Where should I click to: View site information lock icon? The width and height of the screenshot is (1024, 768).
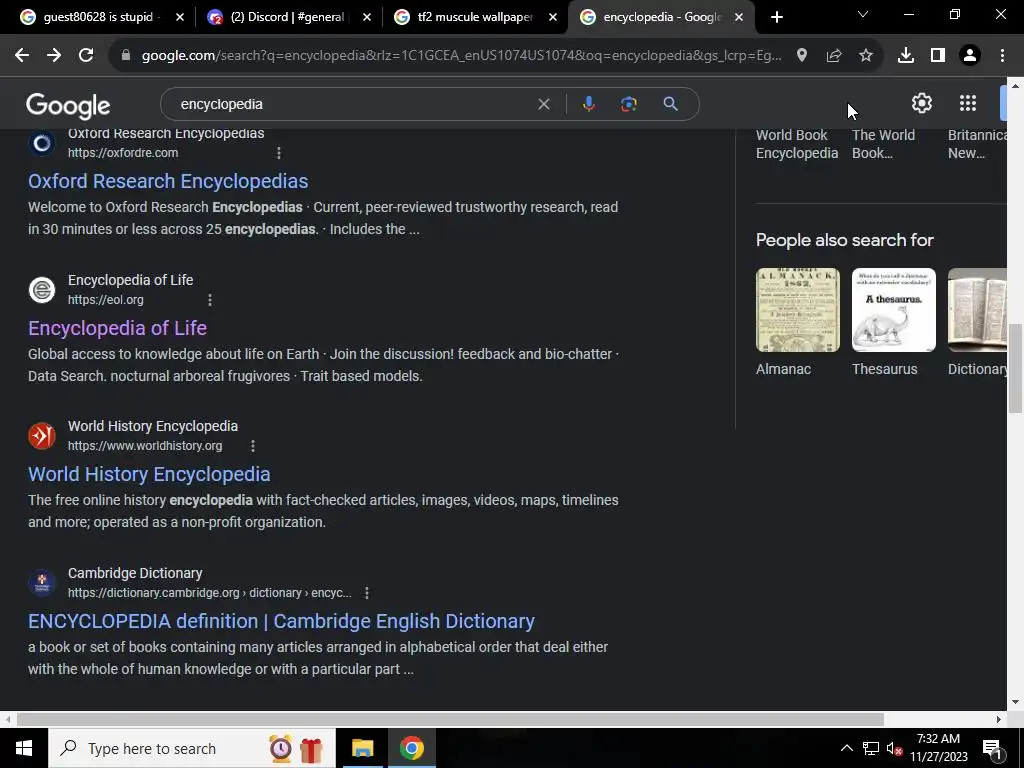tap(126, 56)
